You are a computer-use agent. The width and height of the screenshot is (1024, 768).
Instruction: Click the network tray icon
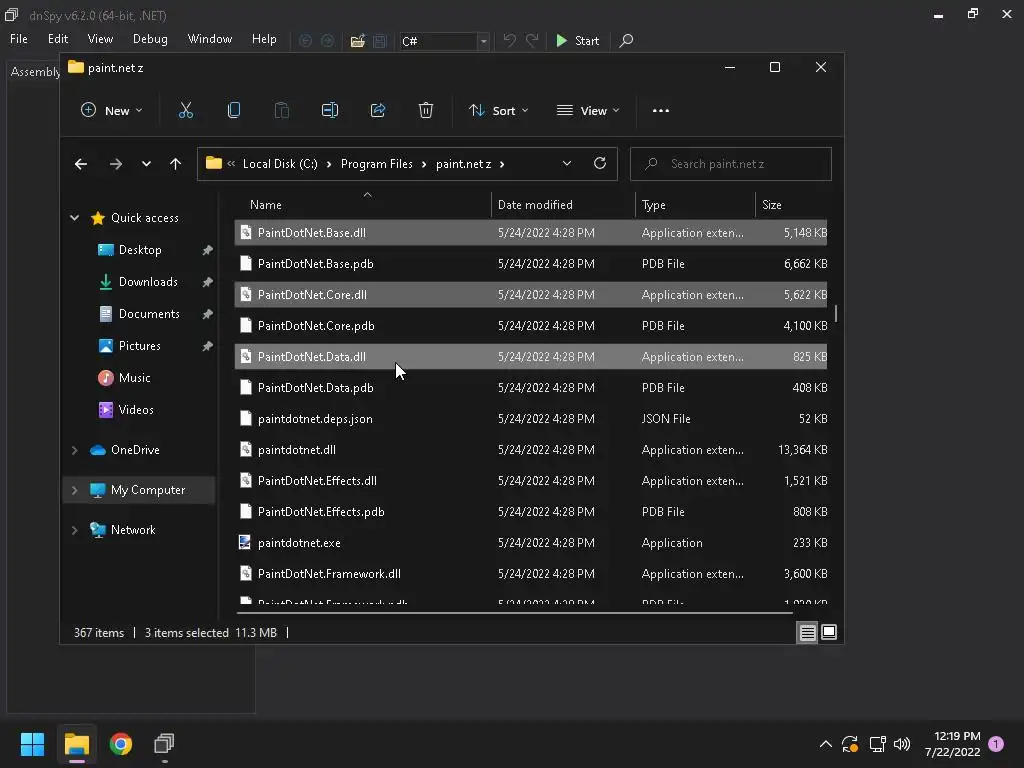877,744
